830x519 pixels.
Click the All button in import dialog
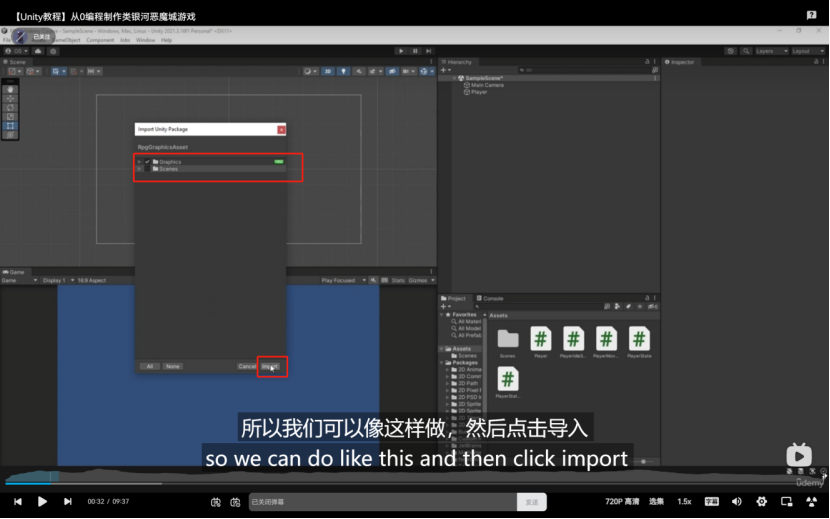click(x=150, y=366)
